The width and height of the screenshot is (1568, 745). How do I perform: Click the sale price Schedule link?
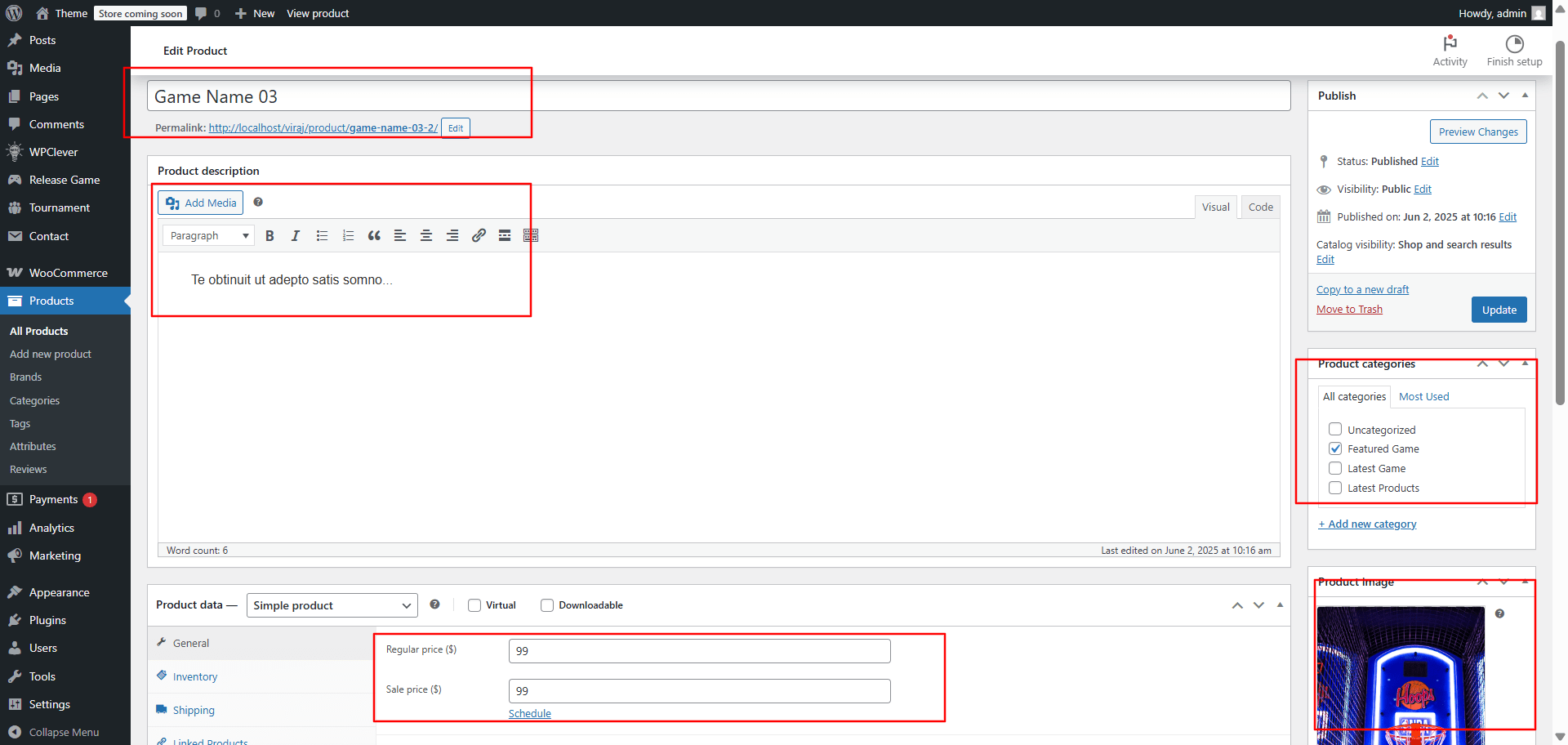[530, 713]
